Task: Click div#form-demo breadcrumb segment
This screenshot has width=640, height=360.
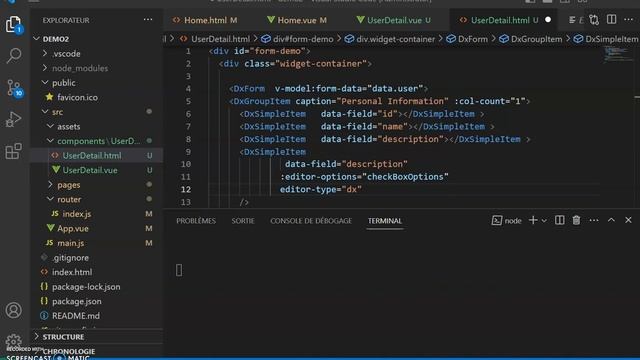Action: 298,39
